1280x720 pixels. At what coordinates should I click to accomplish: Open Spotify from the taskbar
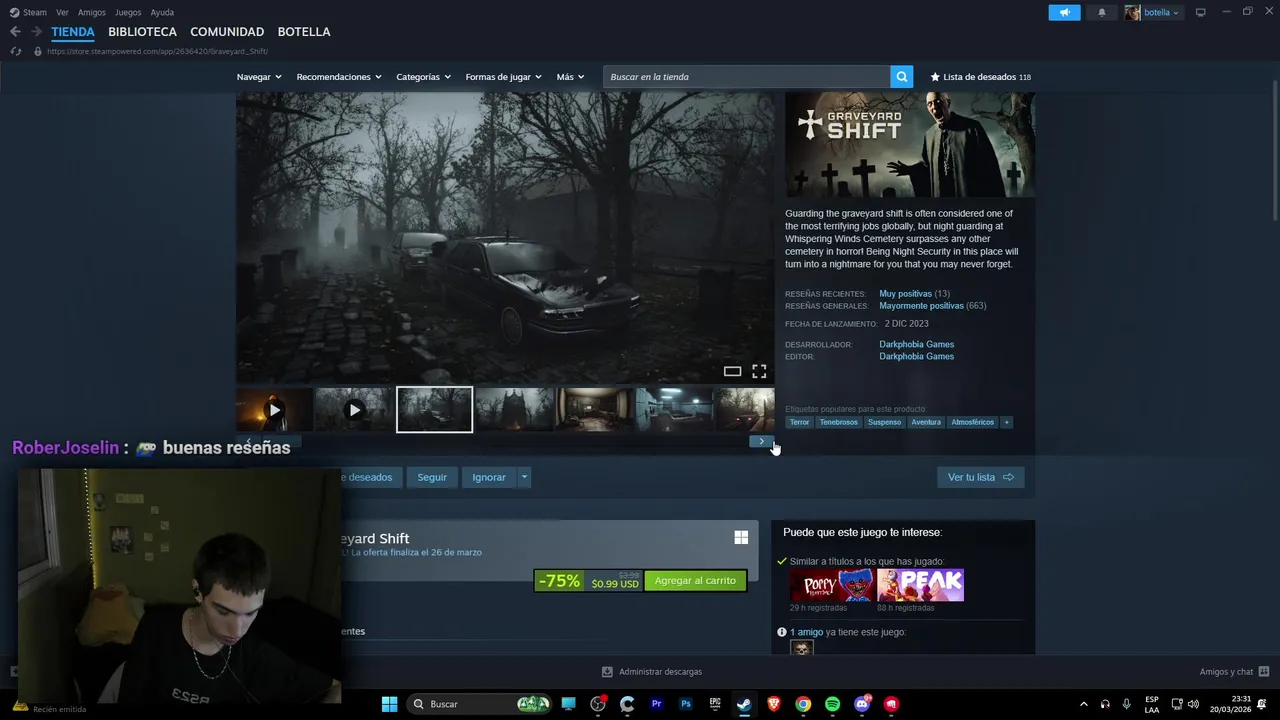coord(832,704)
